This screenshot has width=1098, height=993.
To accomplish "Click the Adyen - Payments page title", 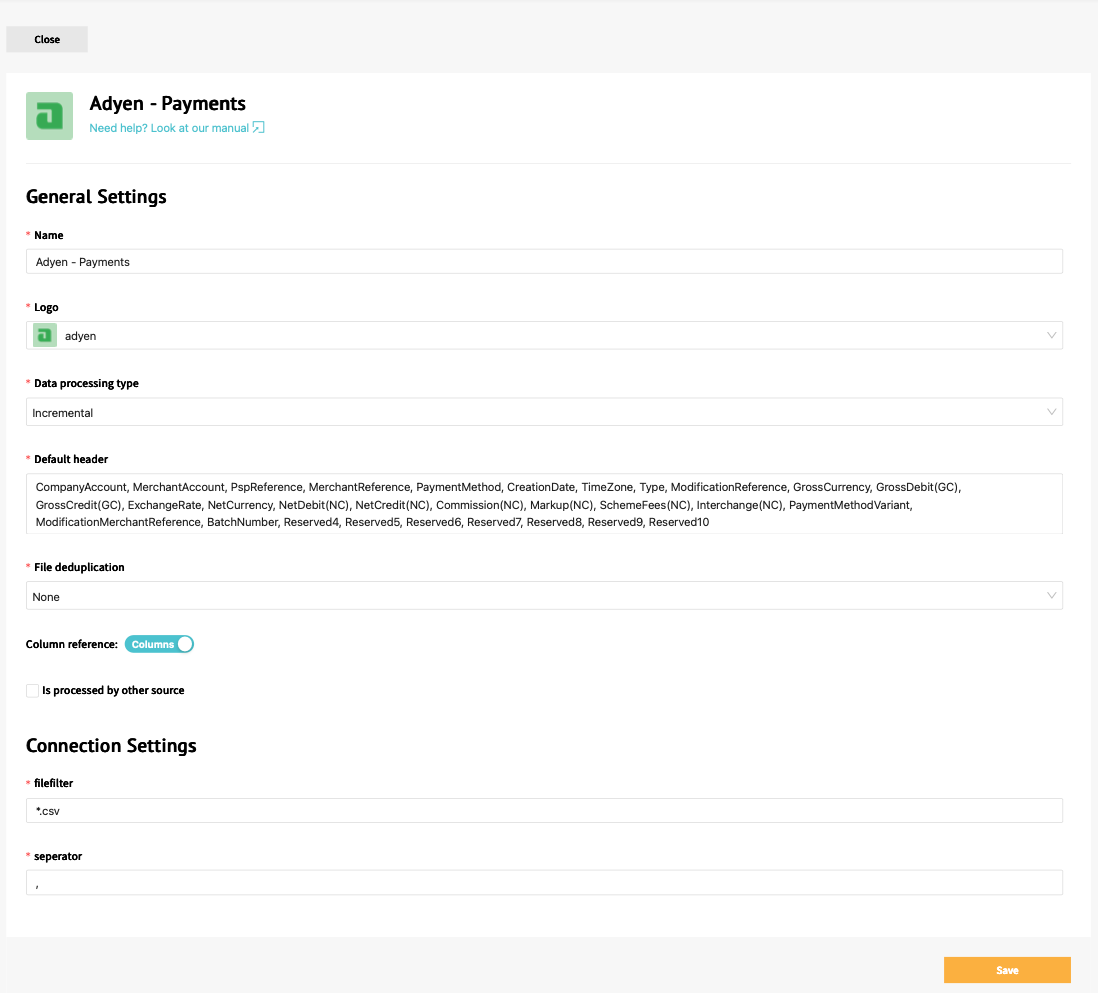I will point(168,104).
